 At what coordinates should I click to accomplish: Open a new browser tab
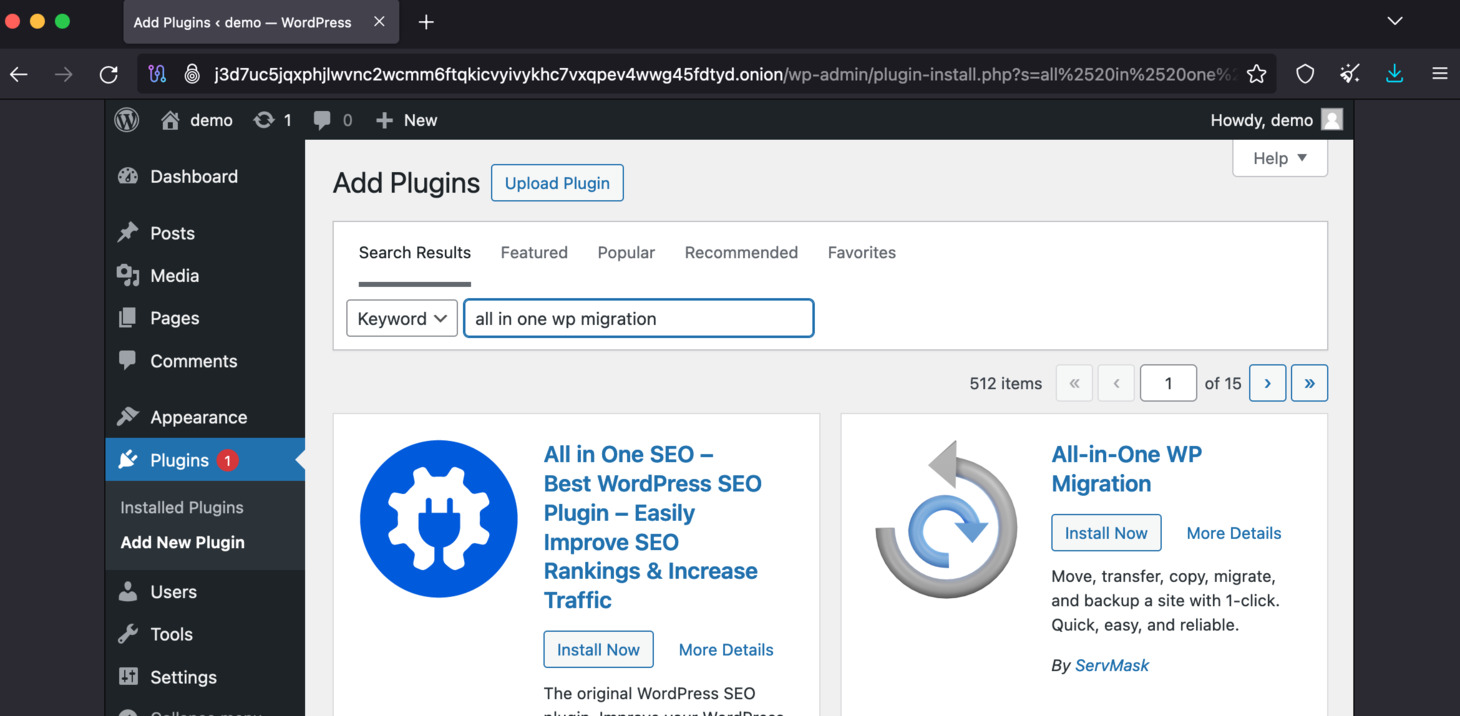coord(426,22)
